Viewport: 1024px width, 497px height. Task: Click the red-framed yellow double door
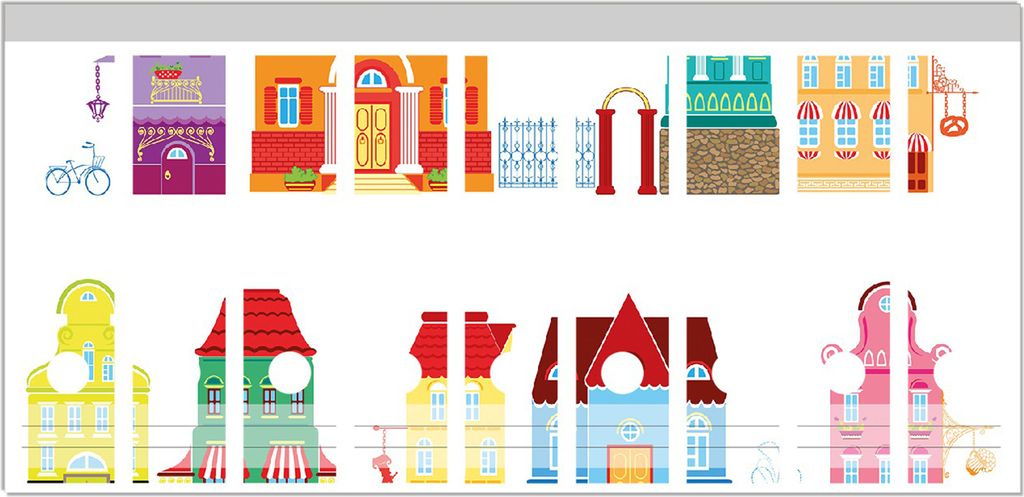click(372, 138)
